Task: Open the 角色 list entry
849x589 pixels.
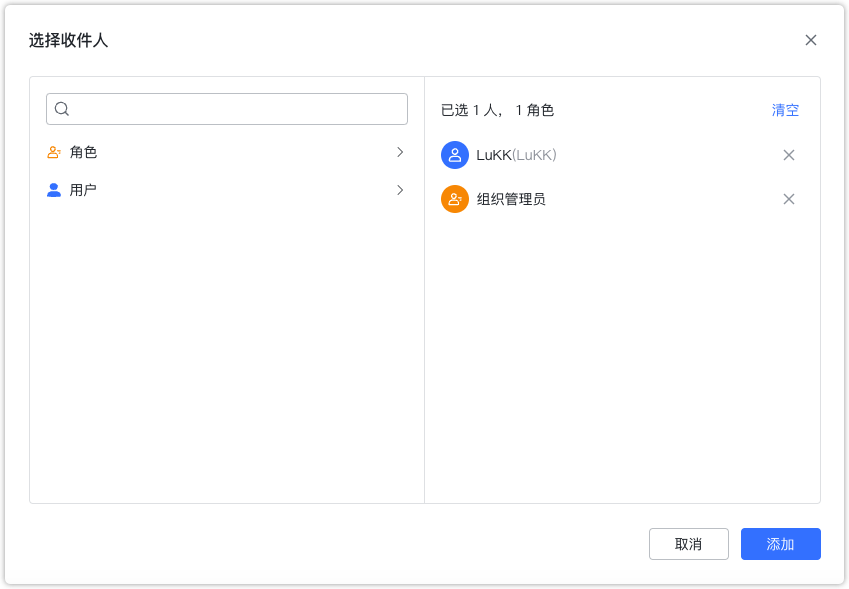Action: [82, 152]
